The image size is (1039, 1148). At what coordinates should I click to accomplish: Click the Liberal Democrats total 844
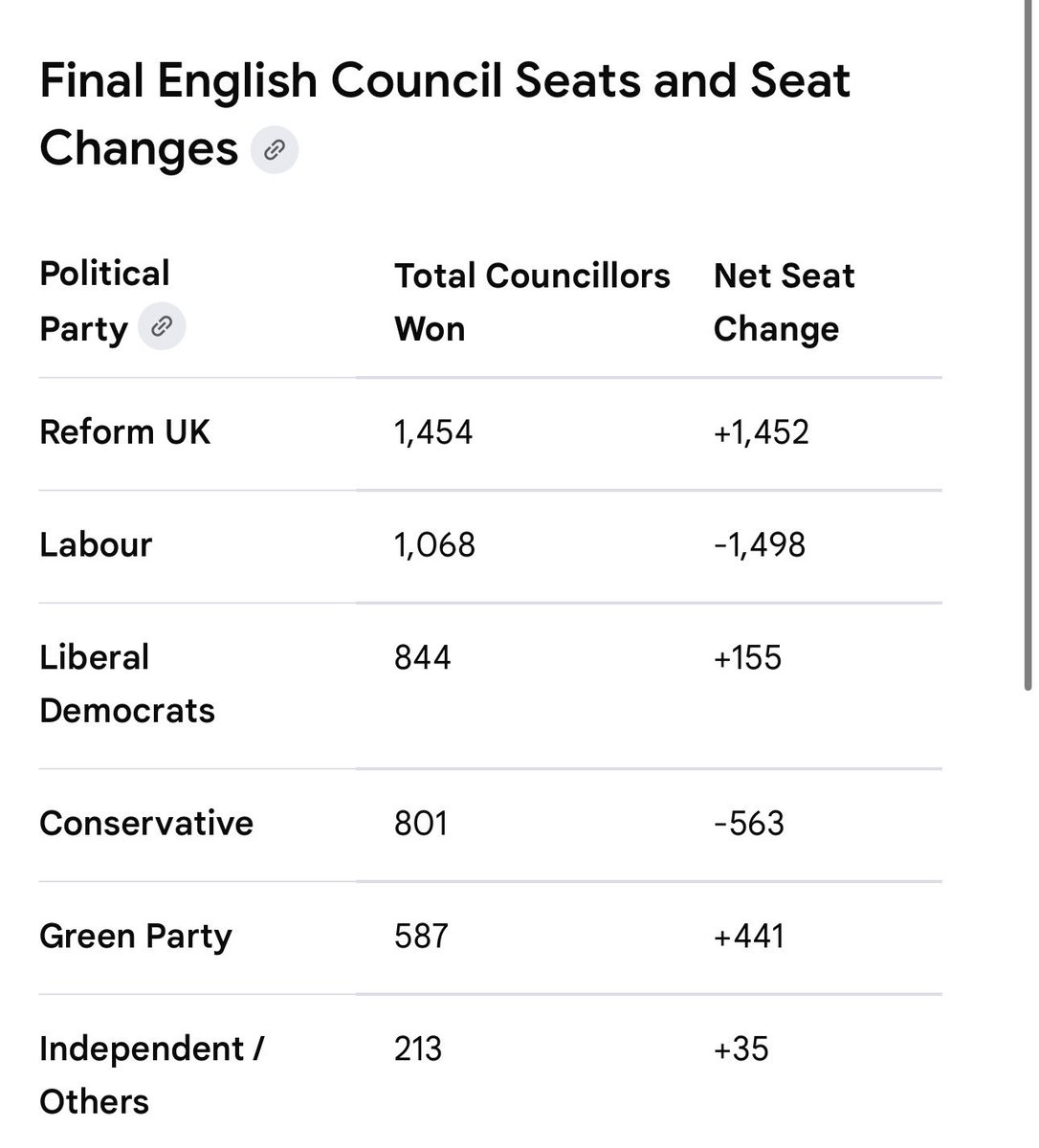click(422, 658)
